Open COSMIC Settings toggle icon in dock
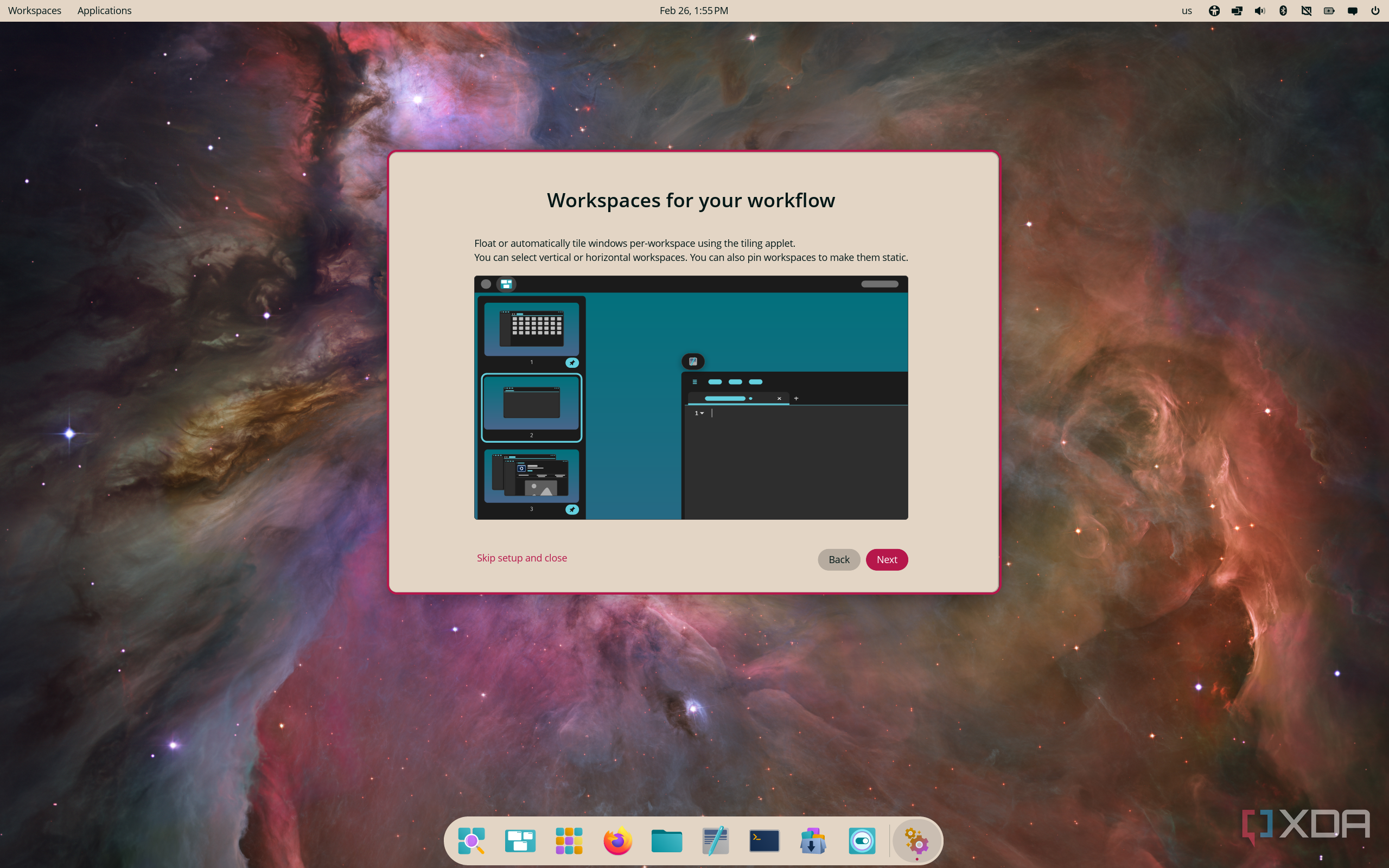This screenshot has width=1389, height=868. [862, 841]
